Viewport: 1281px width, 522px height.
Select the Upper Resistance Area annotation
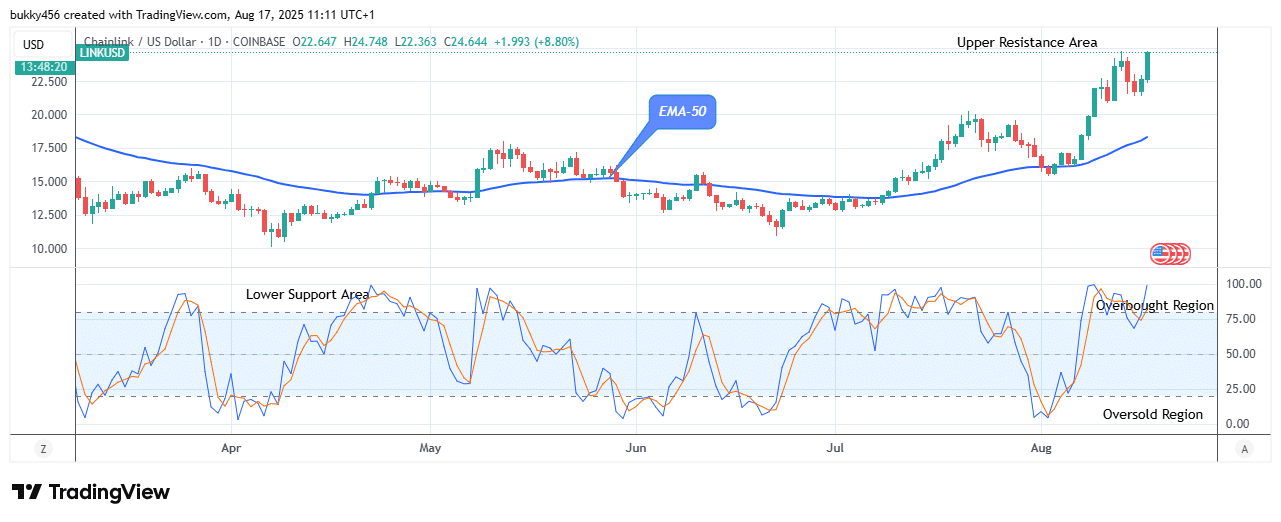pos(1027,42)
